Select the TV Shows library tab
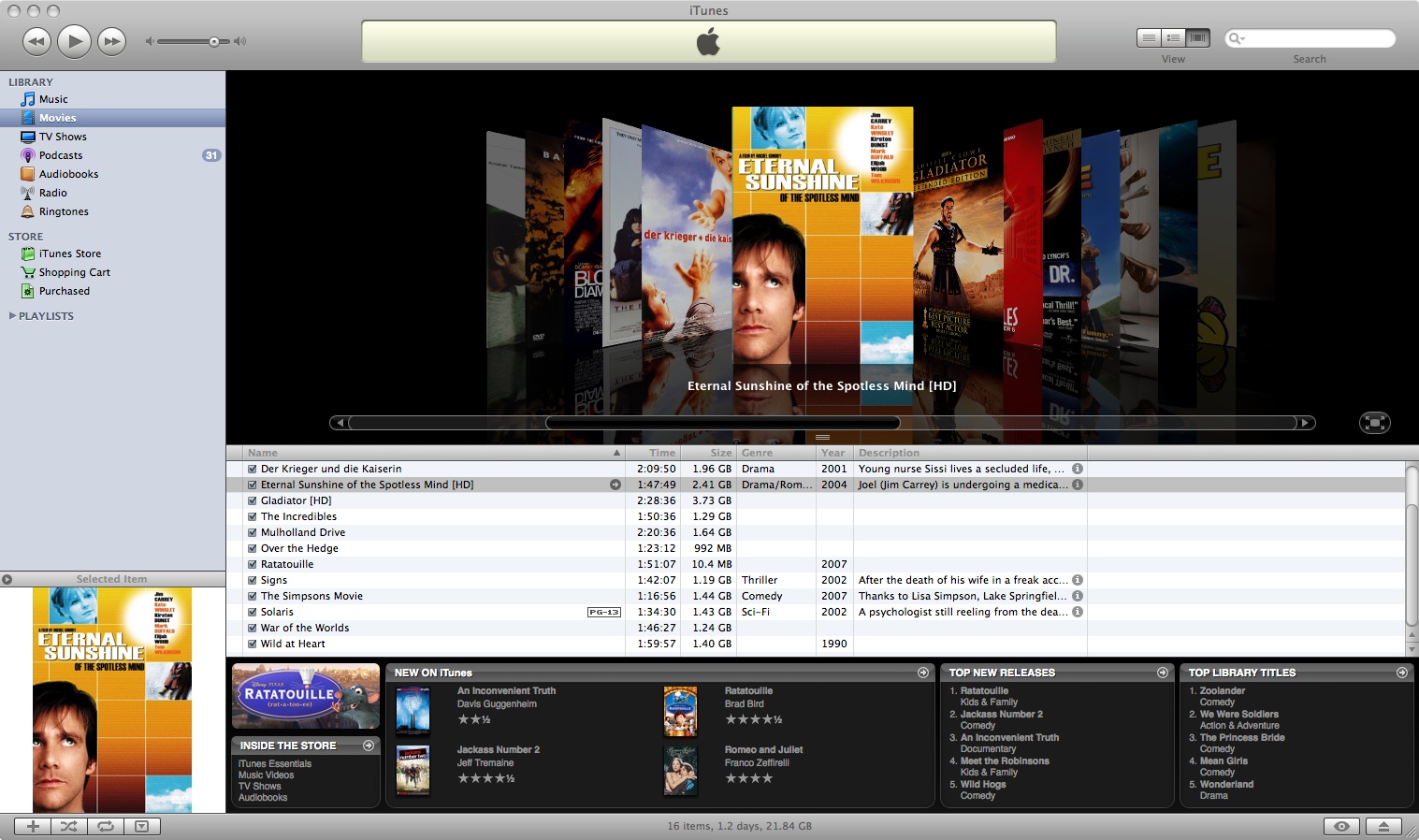Image resolution: width=1419 pixels, height=840 pixels. pyautogui.click(x=62, y=137)
